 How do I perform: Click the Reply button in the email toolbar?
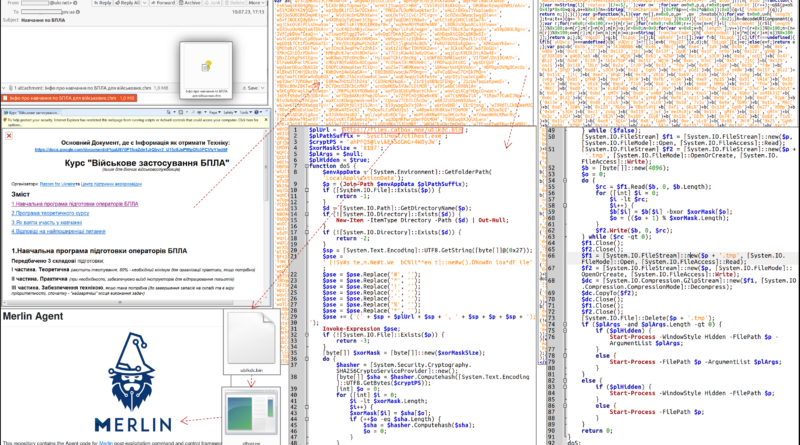[x=102, y=3]
